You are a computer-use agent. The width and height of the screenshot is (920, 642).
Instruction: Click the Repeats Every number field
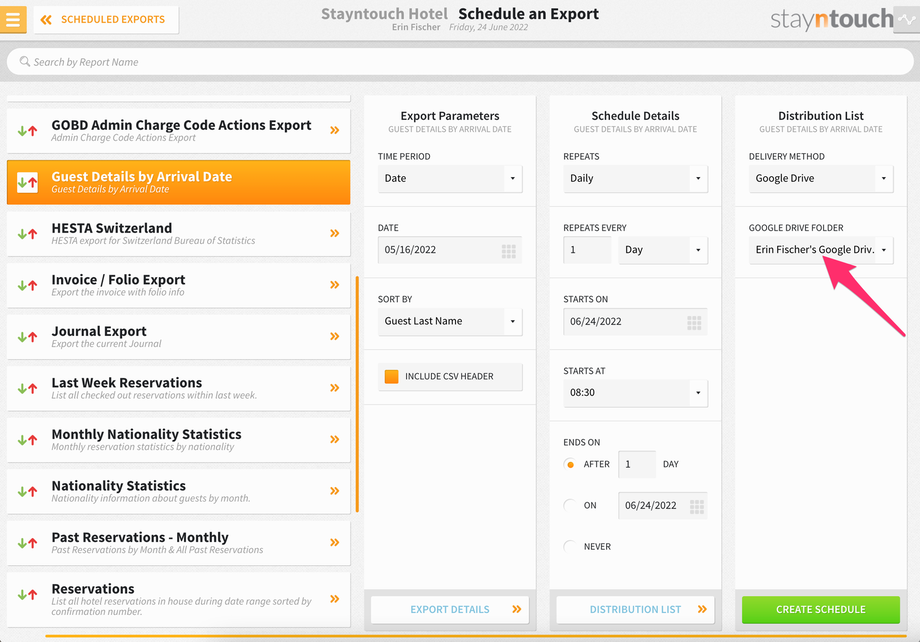tap(587, 250)
